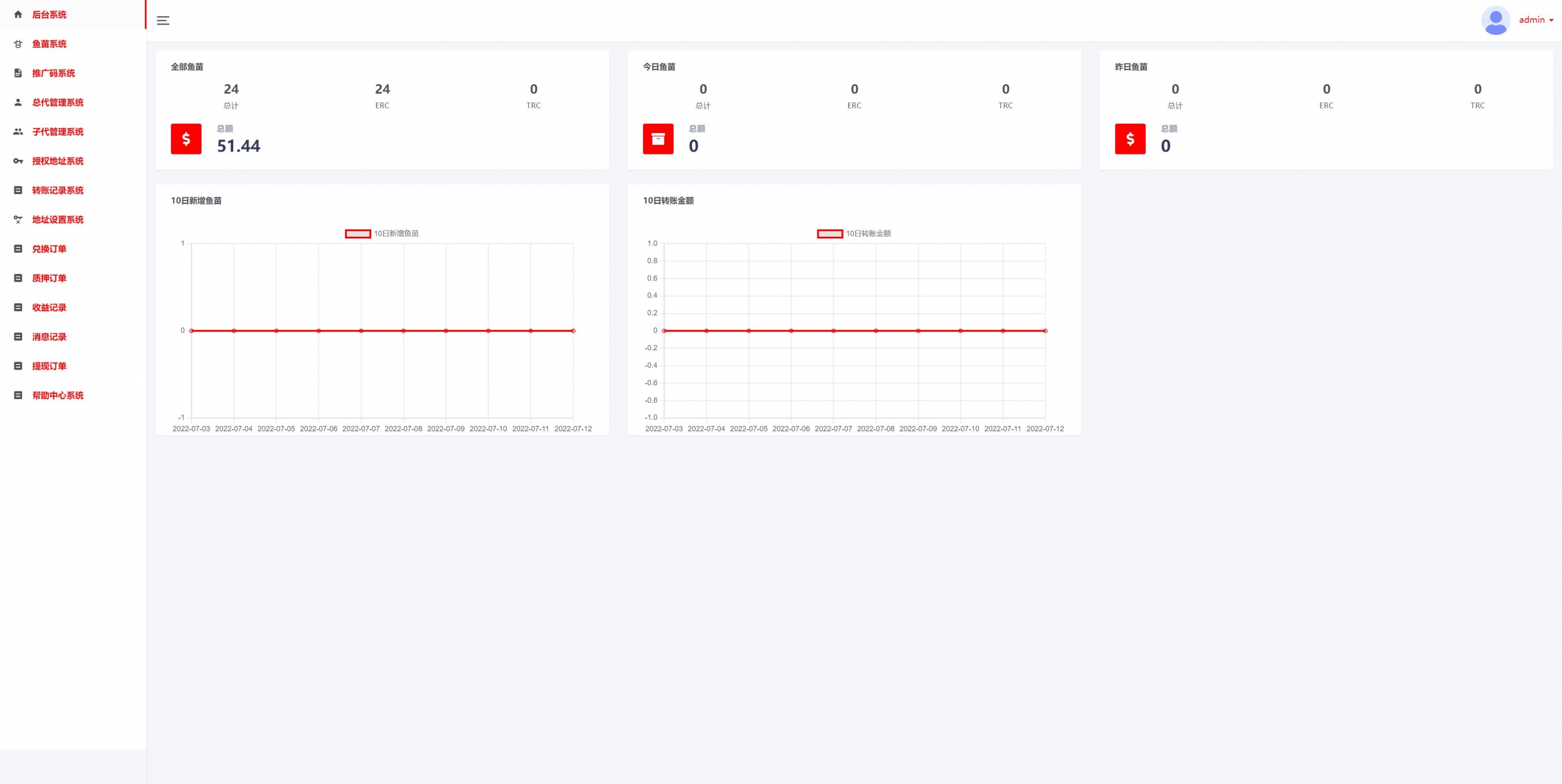The image size is (1562, 784).
Task: Open the 兑换订单 menu item
Action: (x=49, y=249)
